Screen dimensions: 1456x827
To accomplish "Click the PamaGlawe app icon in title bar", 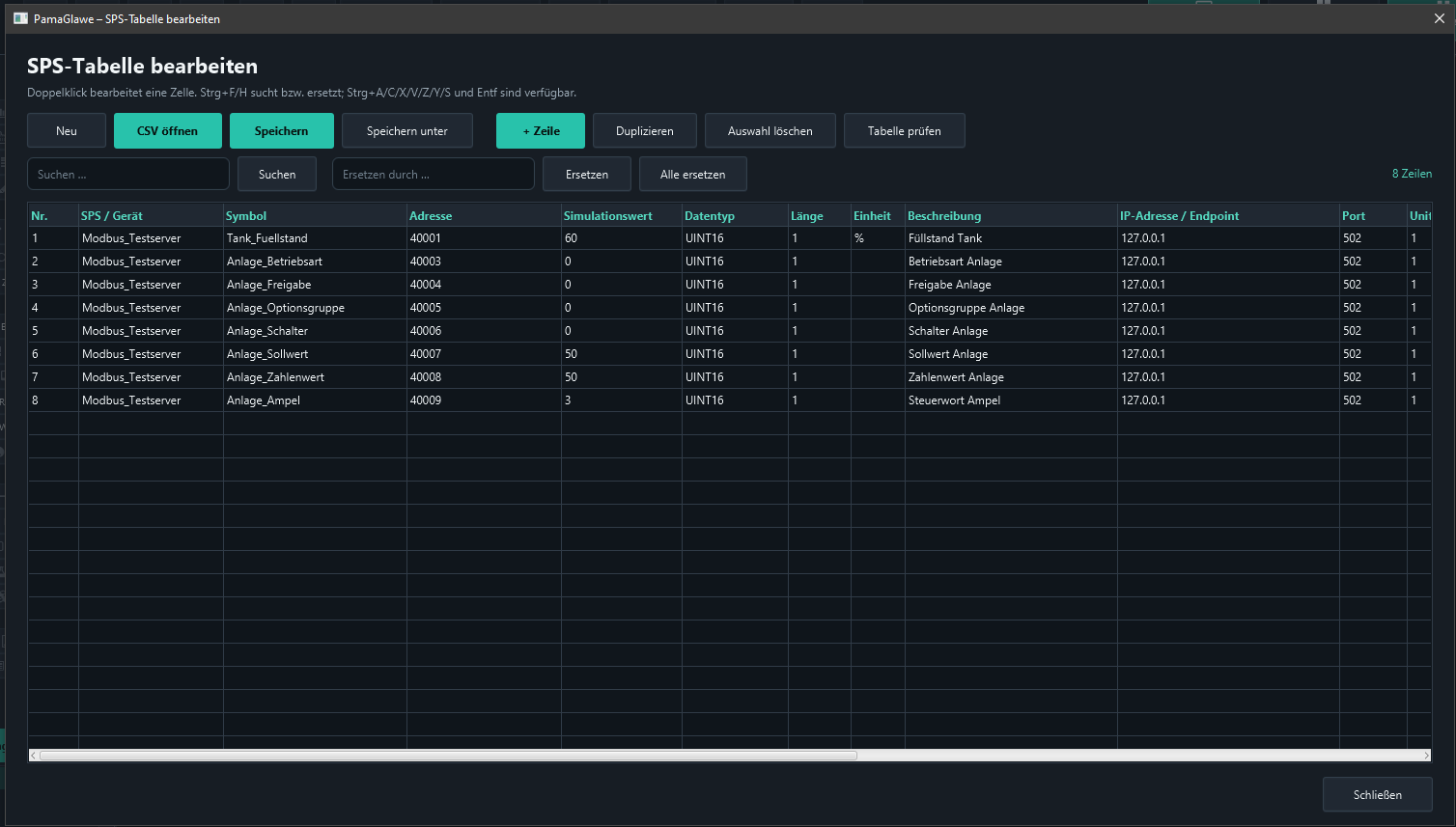I will click(x=20, y=18).
